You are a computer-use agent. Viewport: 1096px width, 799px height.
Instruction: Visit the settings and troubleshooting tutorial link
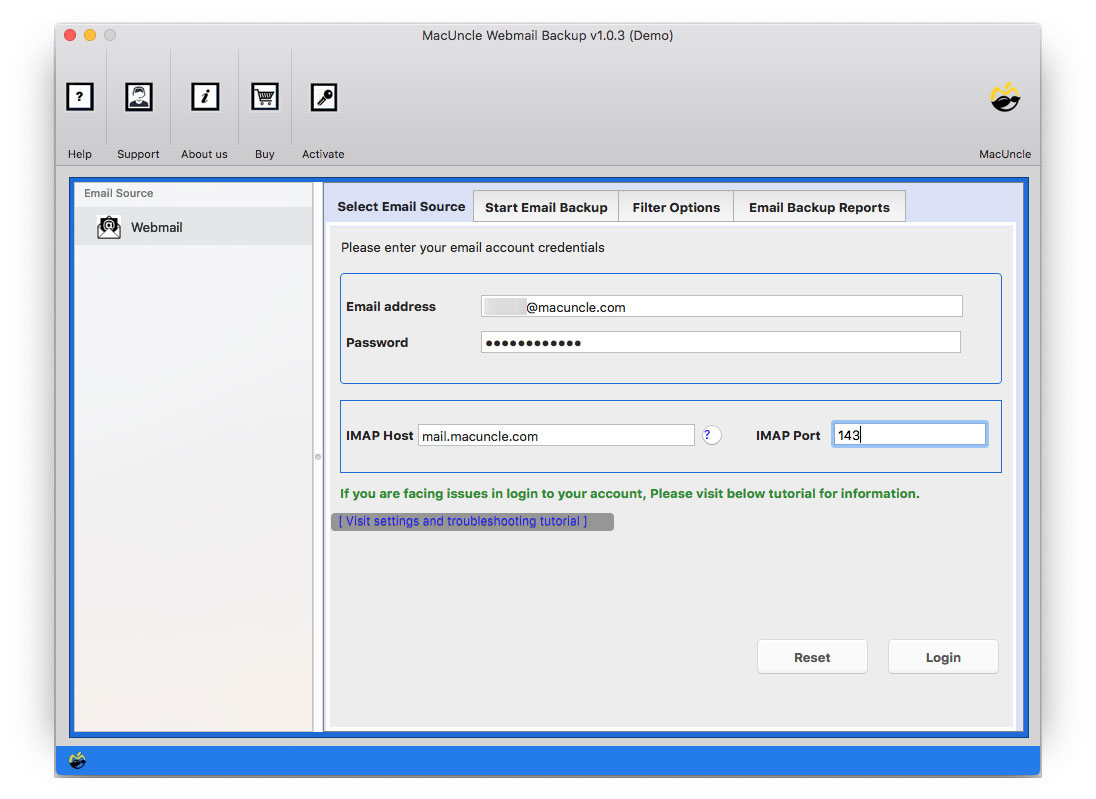471,521
